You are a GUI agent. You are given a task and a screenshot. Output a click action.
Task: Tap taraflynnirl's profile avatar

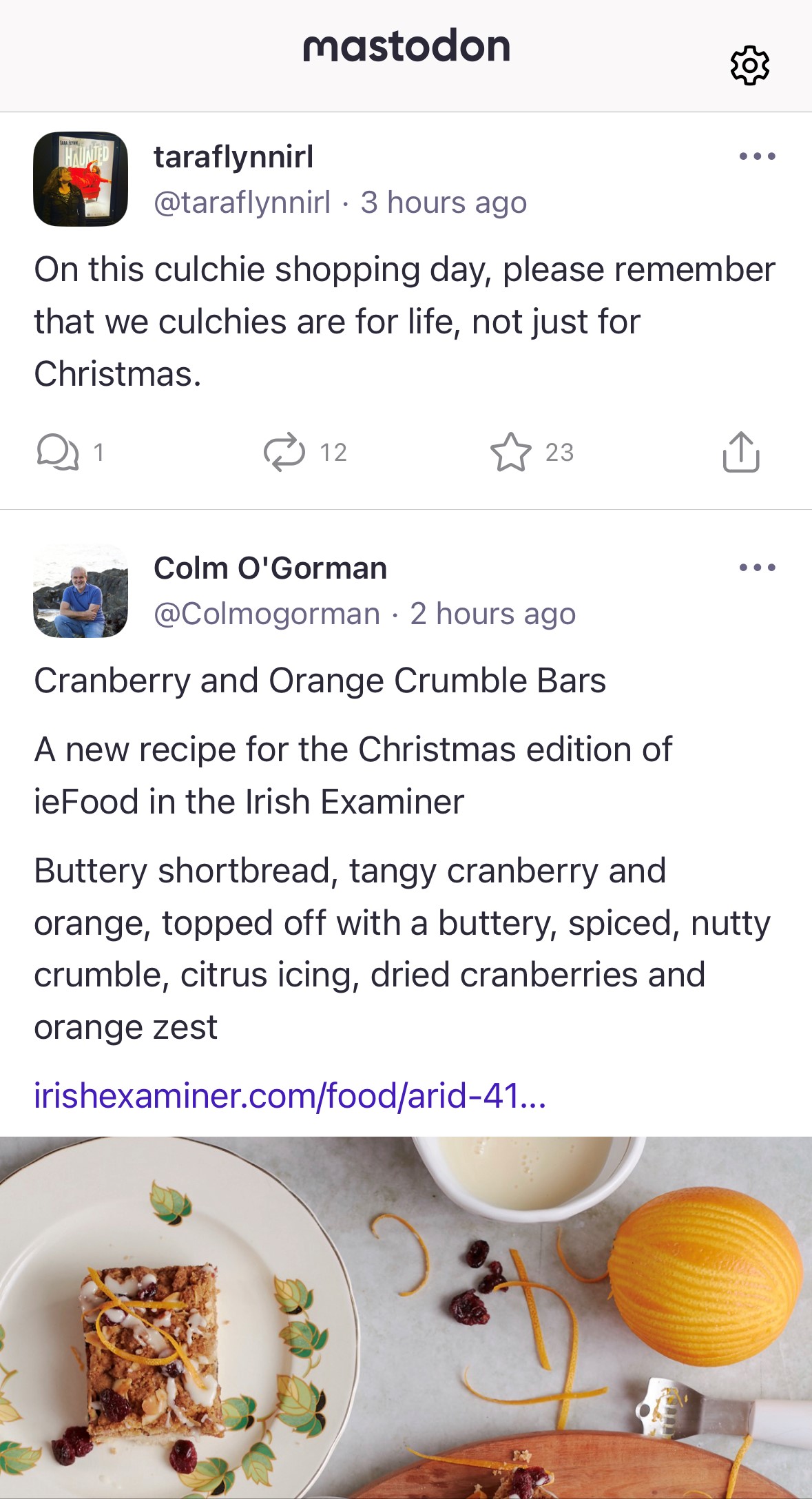click(81, 179)
